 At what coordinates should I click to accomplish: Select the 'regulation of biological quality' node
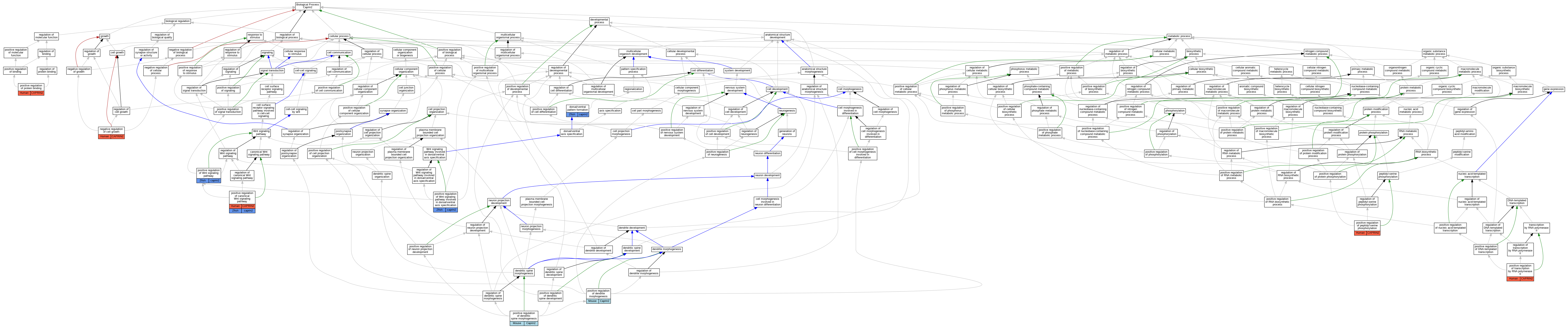pos(162,37)
